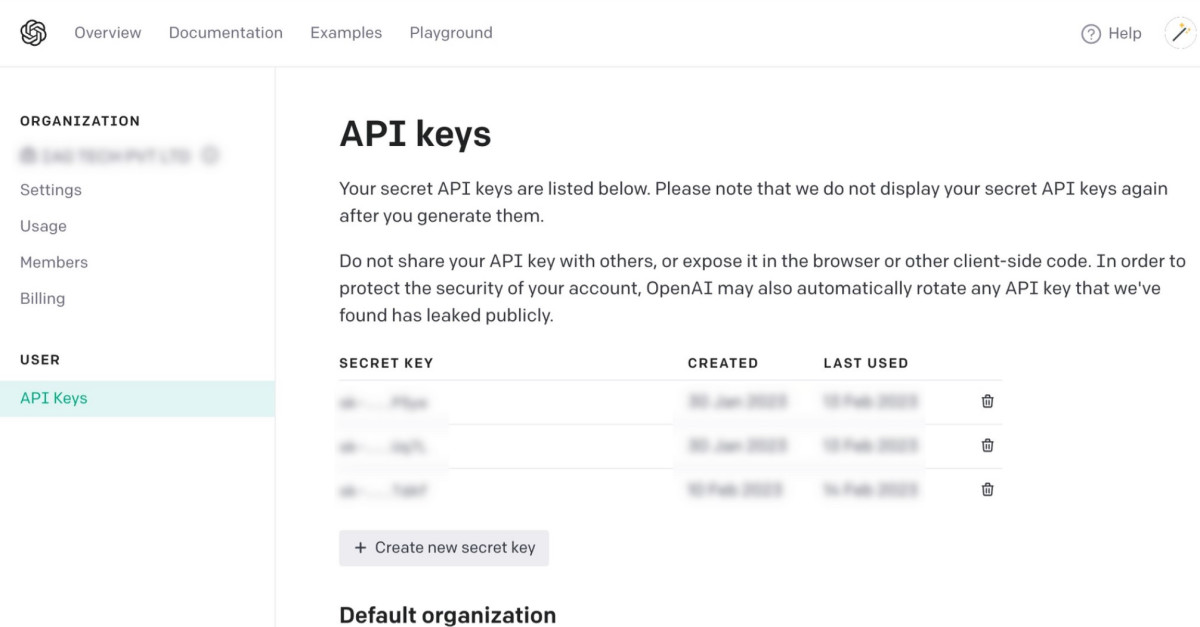The image size is (1200, 627).
Task: Open the profile avatar in top right
Action: pyautogui.click(x=1181, y=33)
